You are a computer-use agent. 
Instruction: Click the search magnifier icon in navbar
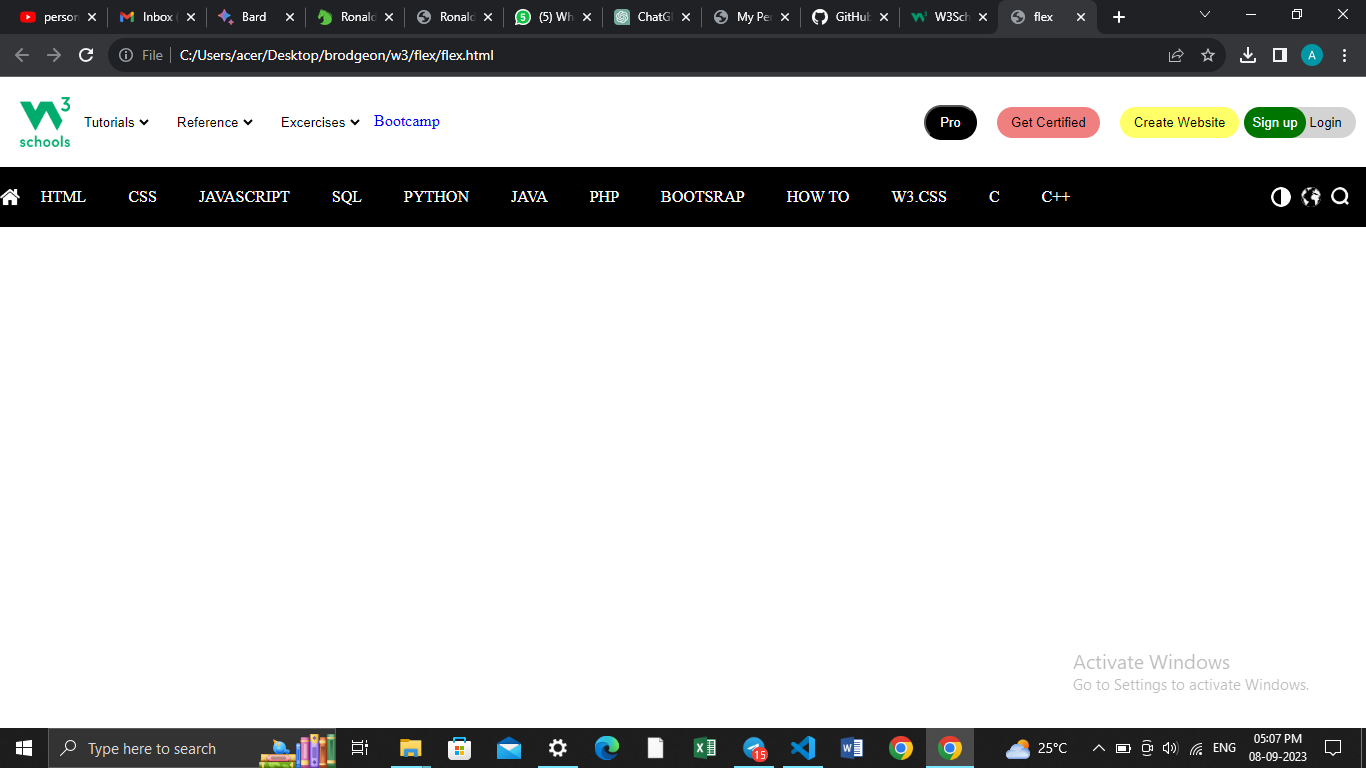tap(1340, 197)
